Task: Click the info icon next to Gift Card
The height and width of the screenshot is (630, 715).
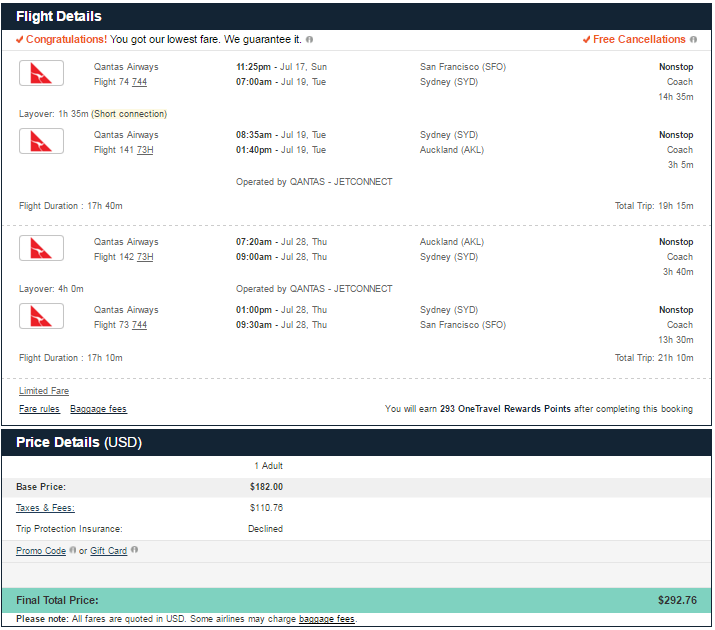Action: (x=134, y=550)
